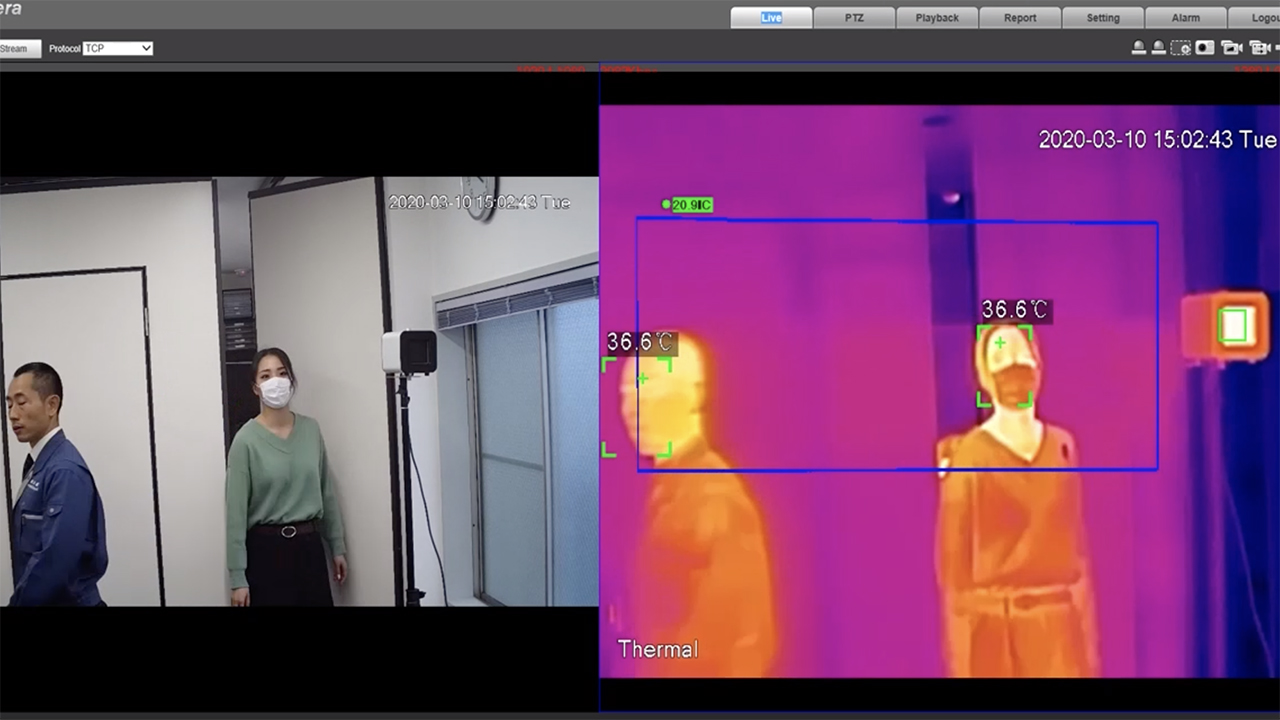Go to the Playback tab
This screenshot has height=720, width=1280.
click(x=936, y=18)
